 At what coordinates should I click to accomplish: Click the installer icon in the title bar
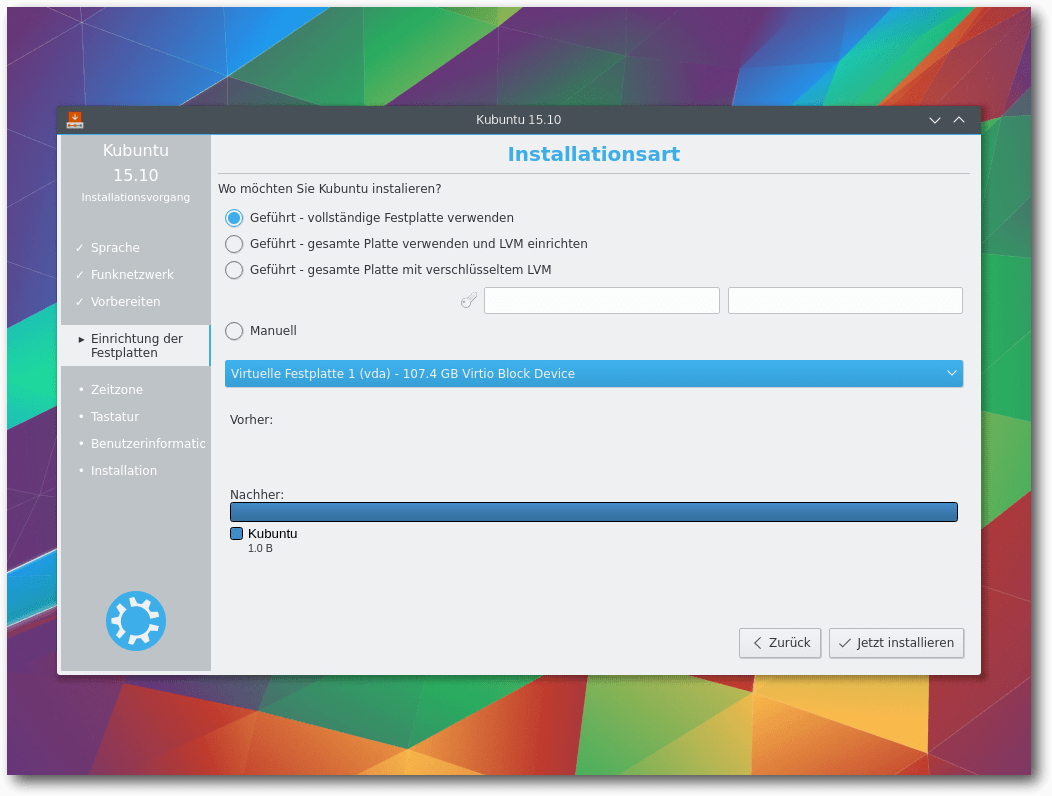74,120
